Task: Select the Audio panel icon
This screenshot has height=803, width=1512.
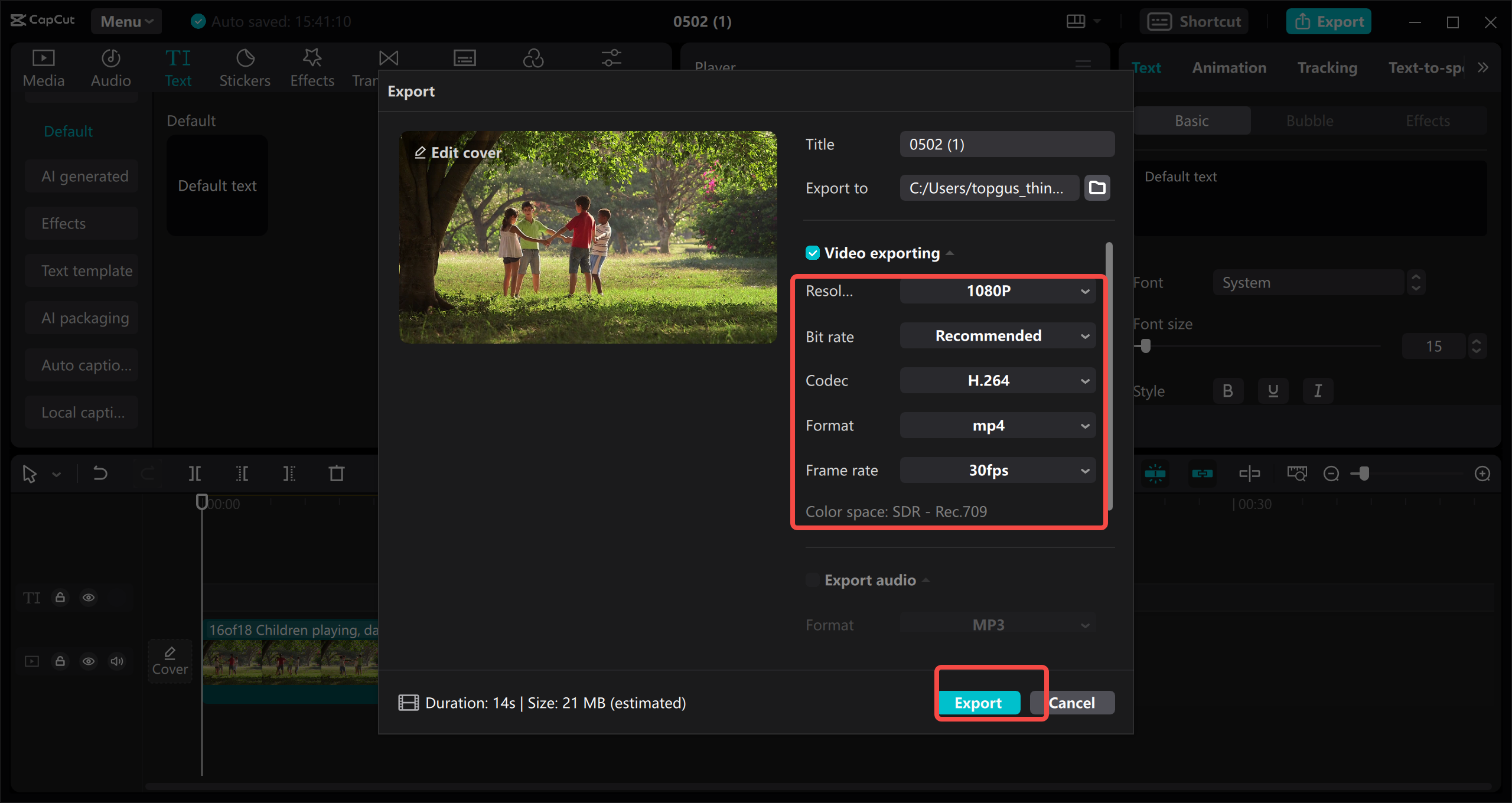Action: tap(110, 66)
